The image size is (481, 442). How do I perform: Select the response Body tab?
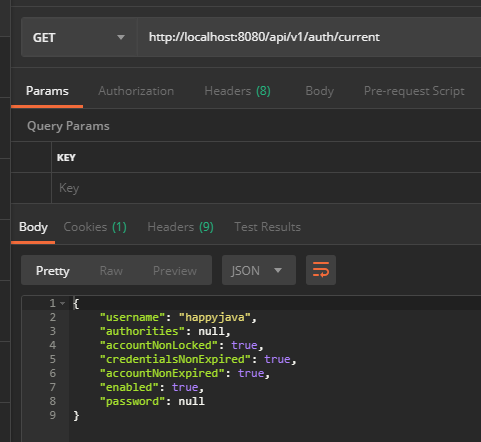coord(33,227)
